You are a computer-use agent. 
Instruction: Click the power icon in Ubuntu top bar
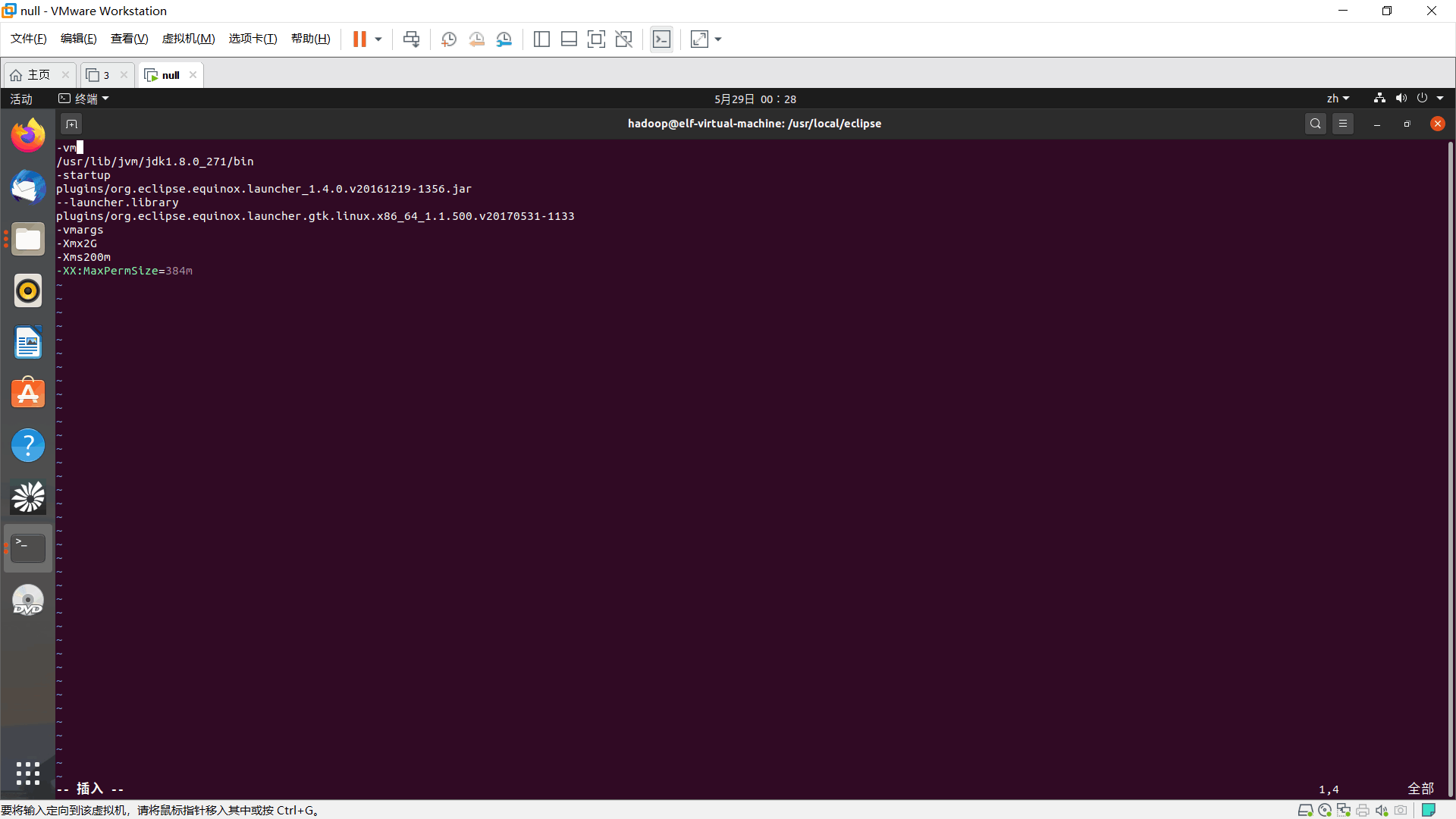point(1422,98)
